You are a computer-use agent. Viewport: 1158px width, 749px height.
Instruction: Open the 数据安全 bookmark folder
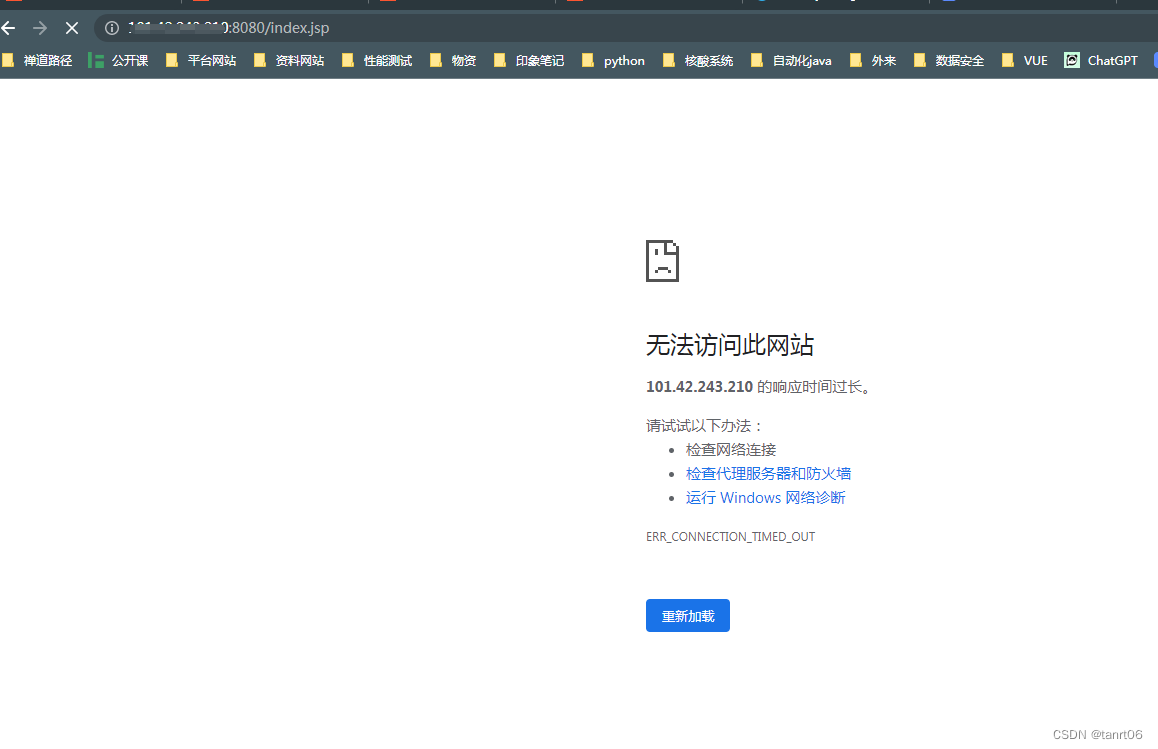pos(949,61)
